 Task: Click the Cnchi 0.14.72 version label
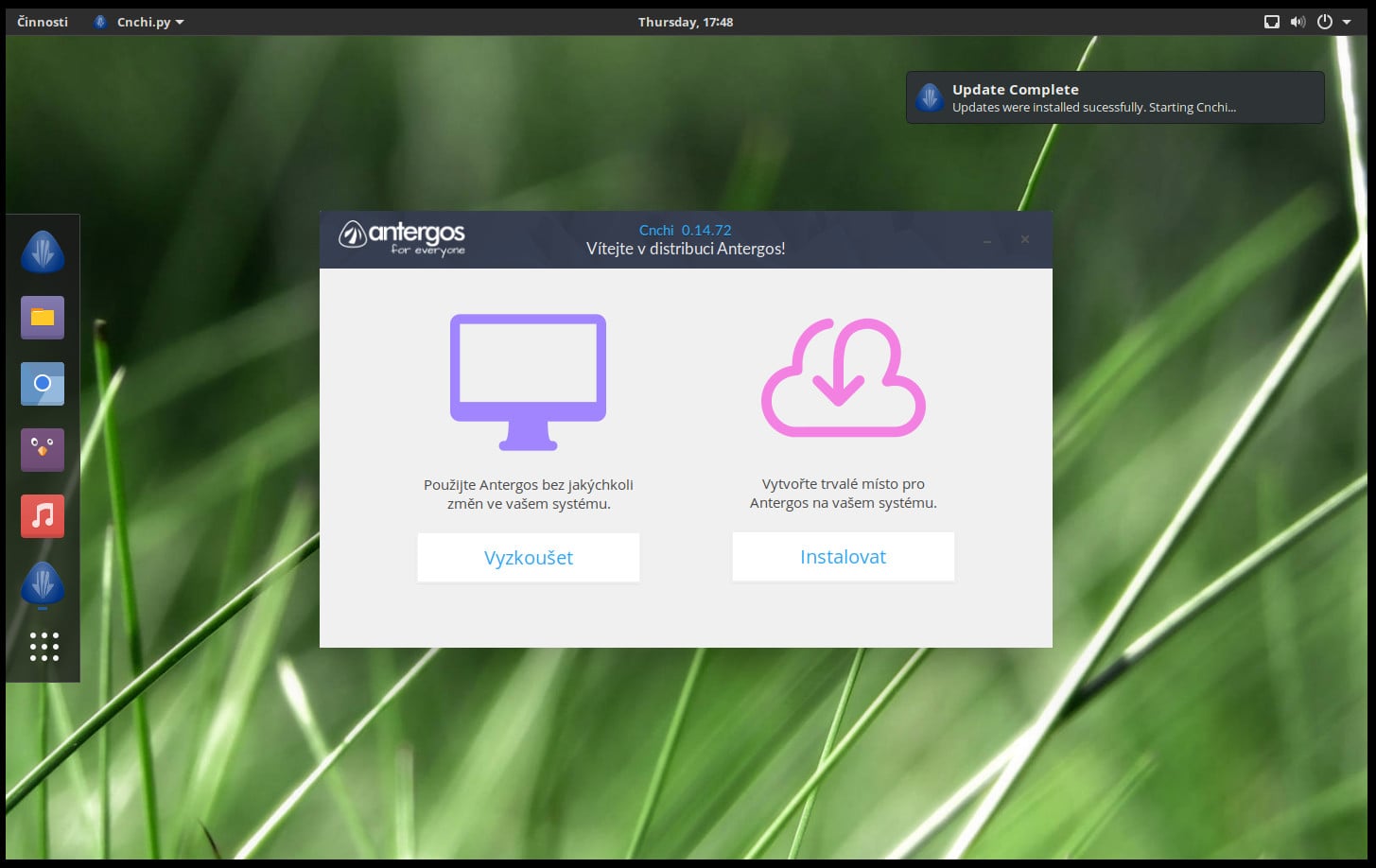click(x=684, y=230)
